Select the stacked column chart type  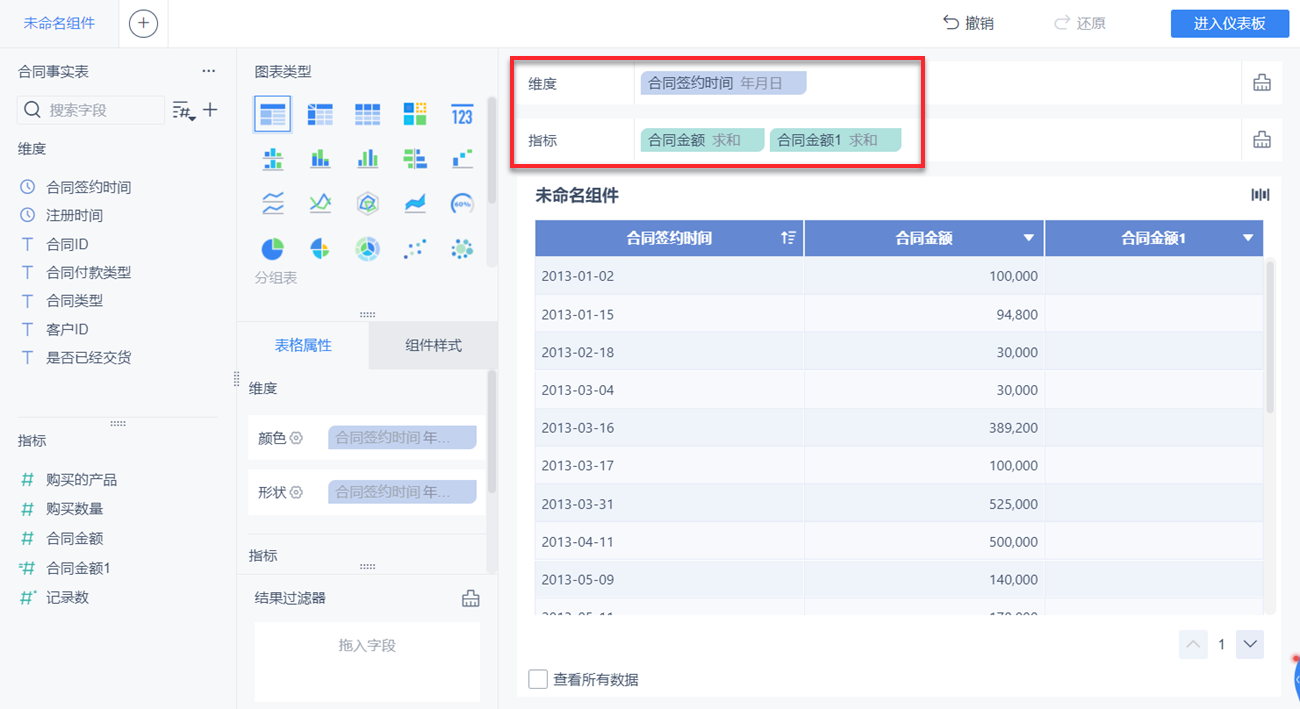click(320, 158)
